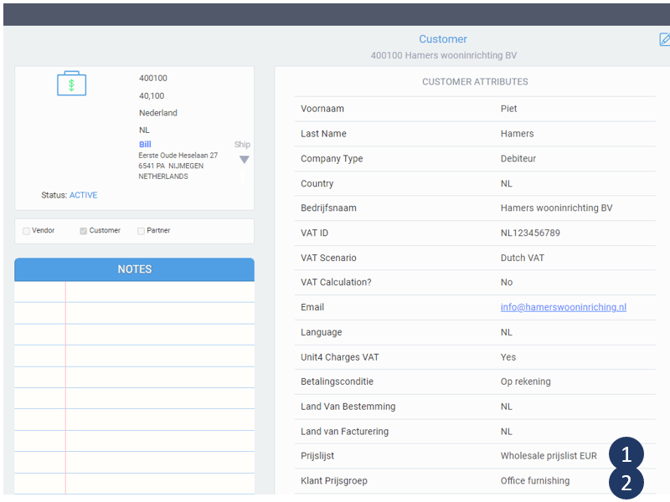Click the ACTIVE status link
Viewport: 670px width, 502px height.
[83, 195]
